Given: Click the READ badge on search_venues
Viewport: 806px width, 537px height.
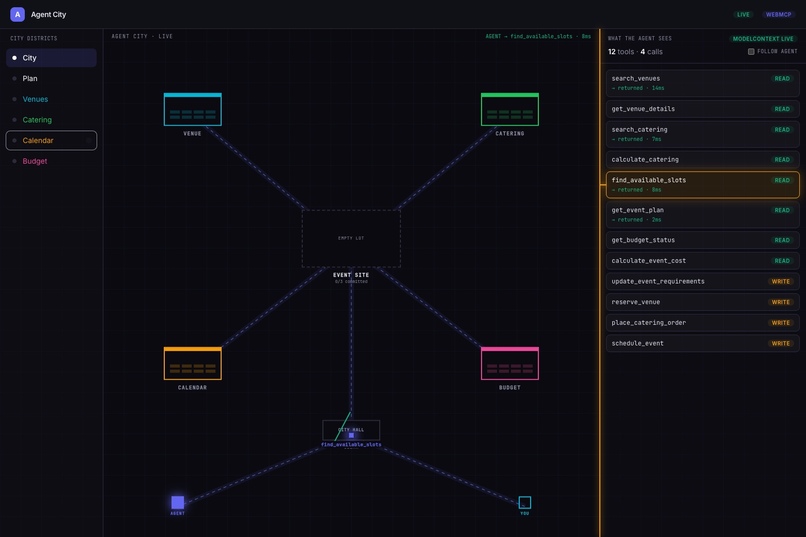Looking at the screenshot, I should tap(782, 79).
